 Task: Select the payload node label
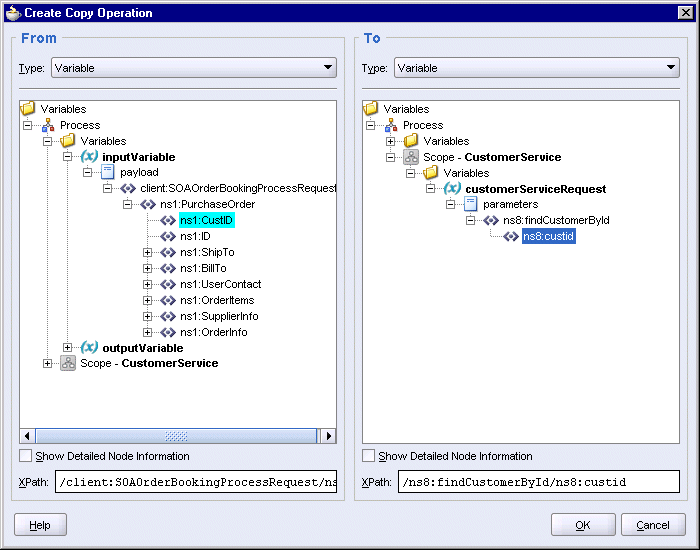tap(139, 172)
